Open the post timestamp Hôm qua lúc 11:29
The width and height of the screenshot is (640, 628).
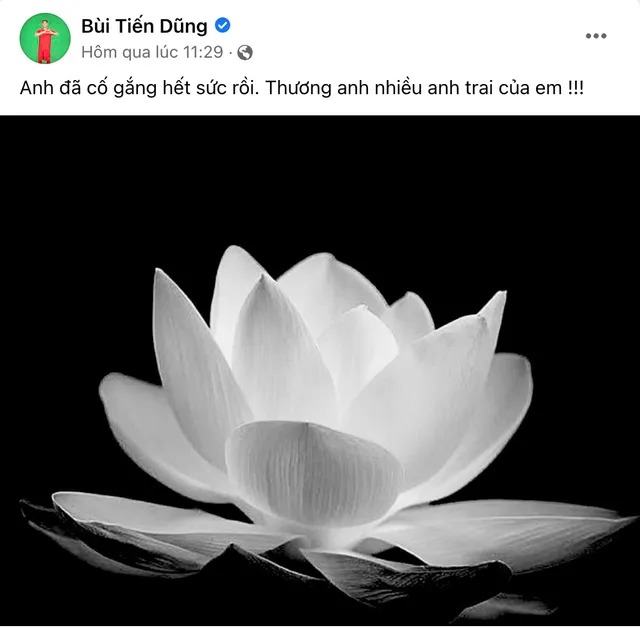(x=152, y=52)
